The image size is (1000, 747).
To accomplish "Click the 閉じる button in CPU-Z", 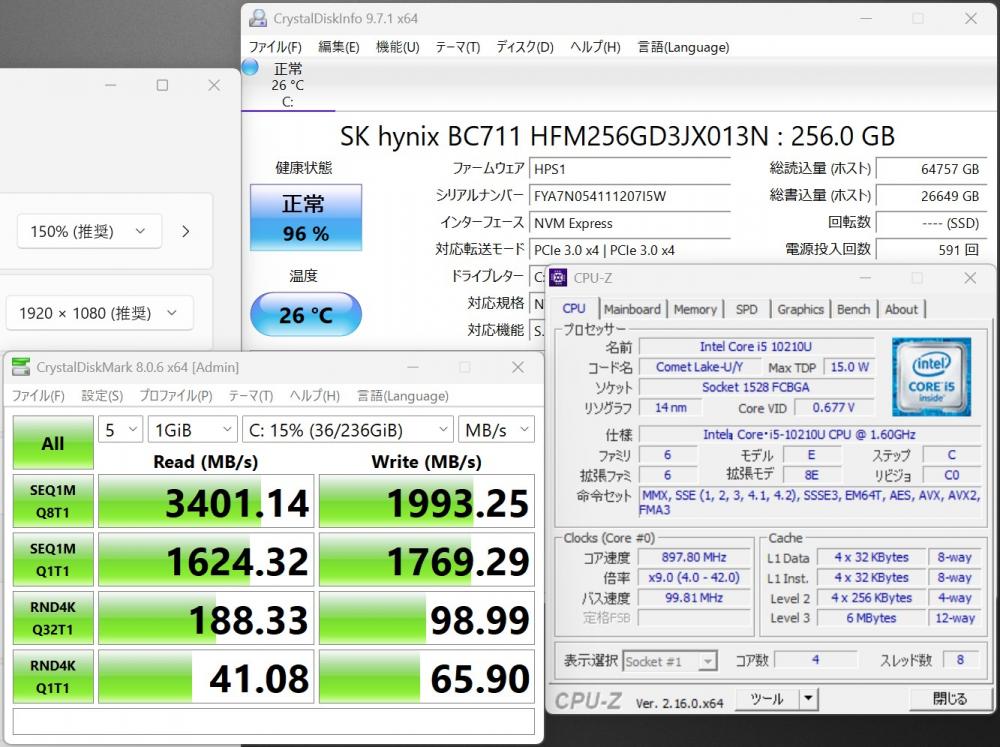I will [949, 699].
